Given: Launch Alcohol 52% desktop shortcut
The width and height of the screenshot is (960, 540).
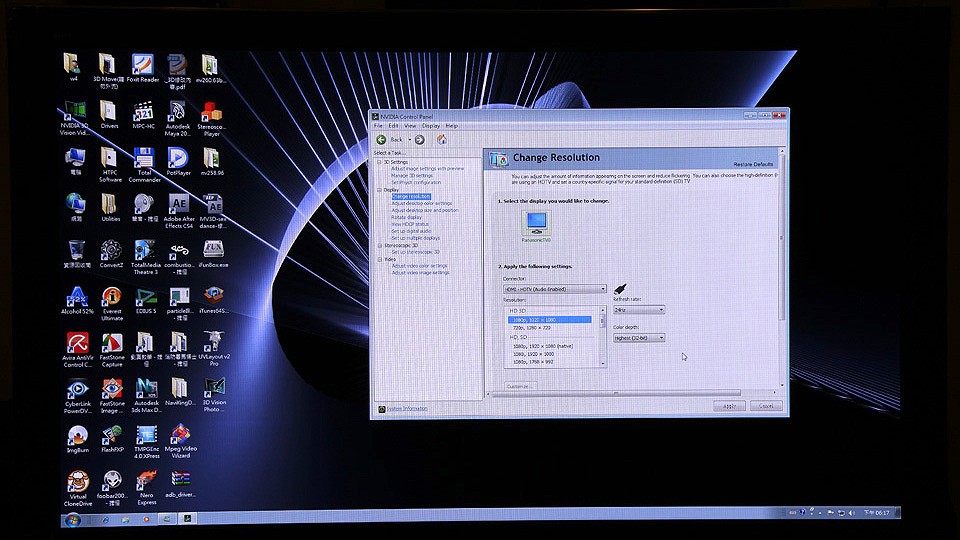Looking at the screenshot, I should click(x=77, y=300).
